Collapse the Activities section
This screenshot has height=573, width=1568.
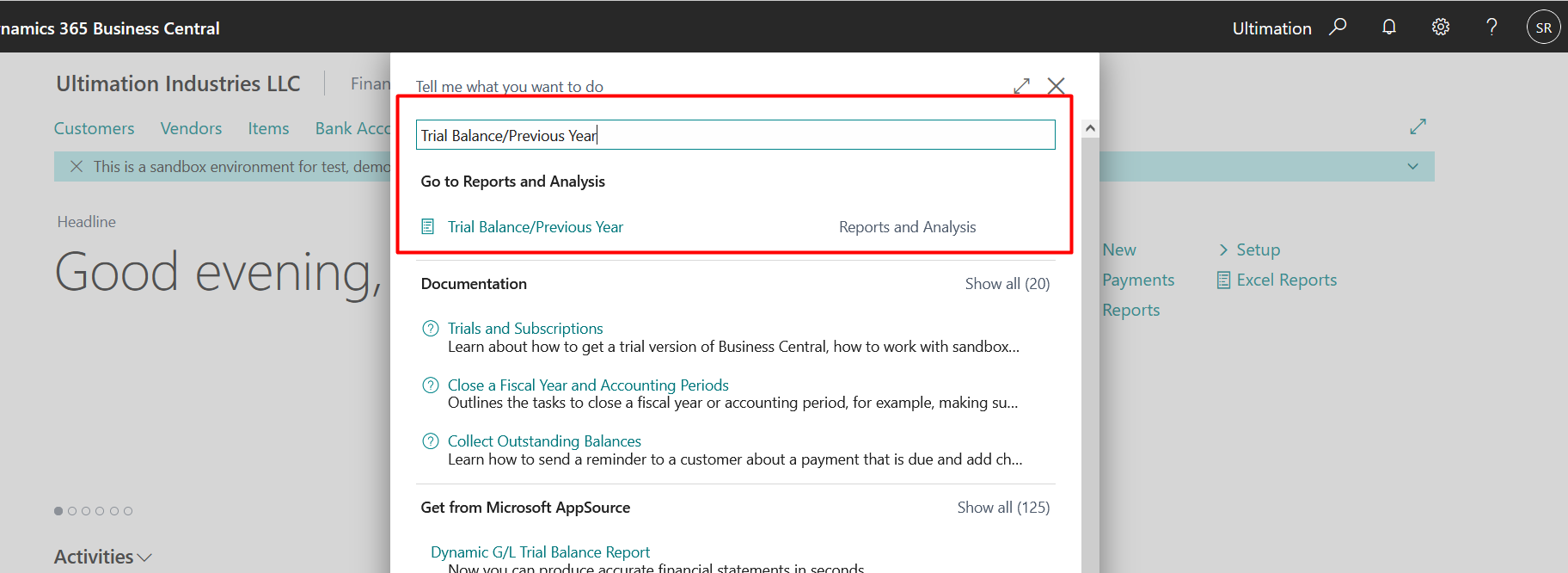(144, 558)
